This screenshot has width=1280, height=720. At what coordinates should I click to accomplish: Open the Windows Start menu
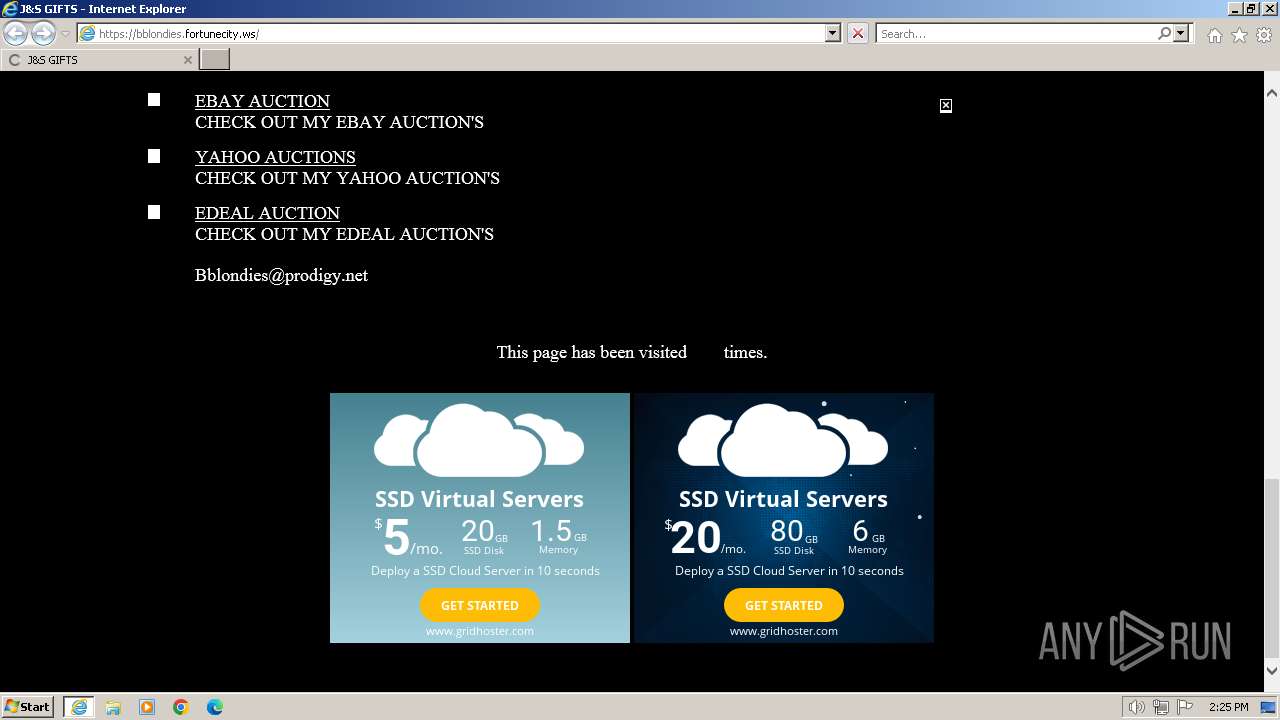click(28, 707)
